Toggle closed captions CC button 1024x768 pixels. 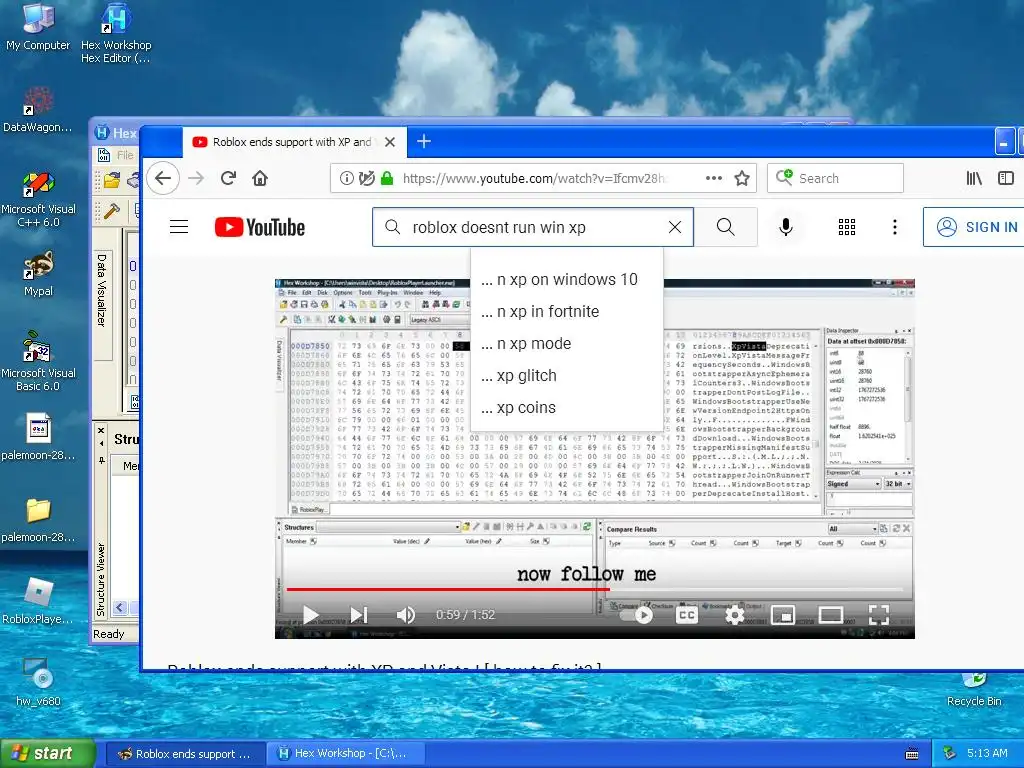pos(687,615)
